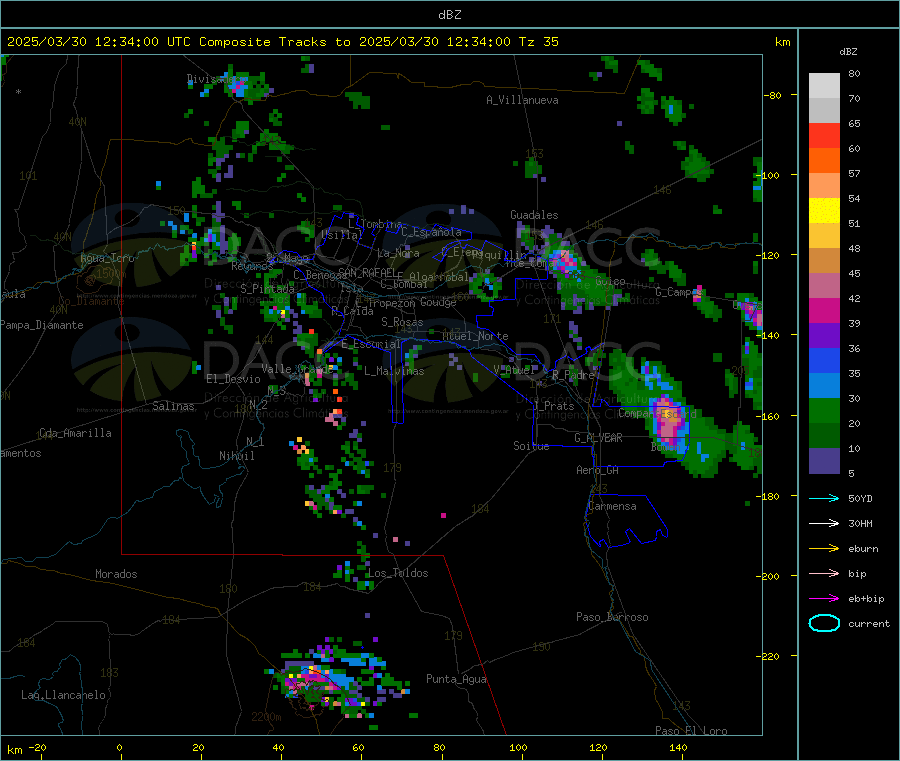The width and height of the screenshot is (900, 761).
Task: Click the S_Rosas map label
Action: [402, 322]
